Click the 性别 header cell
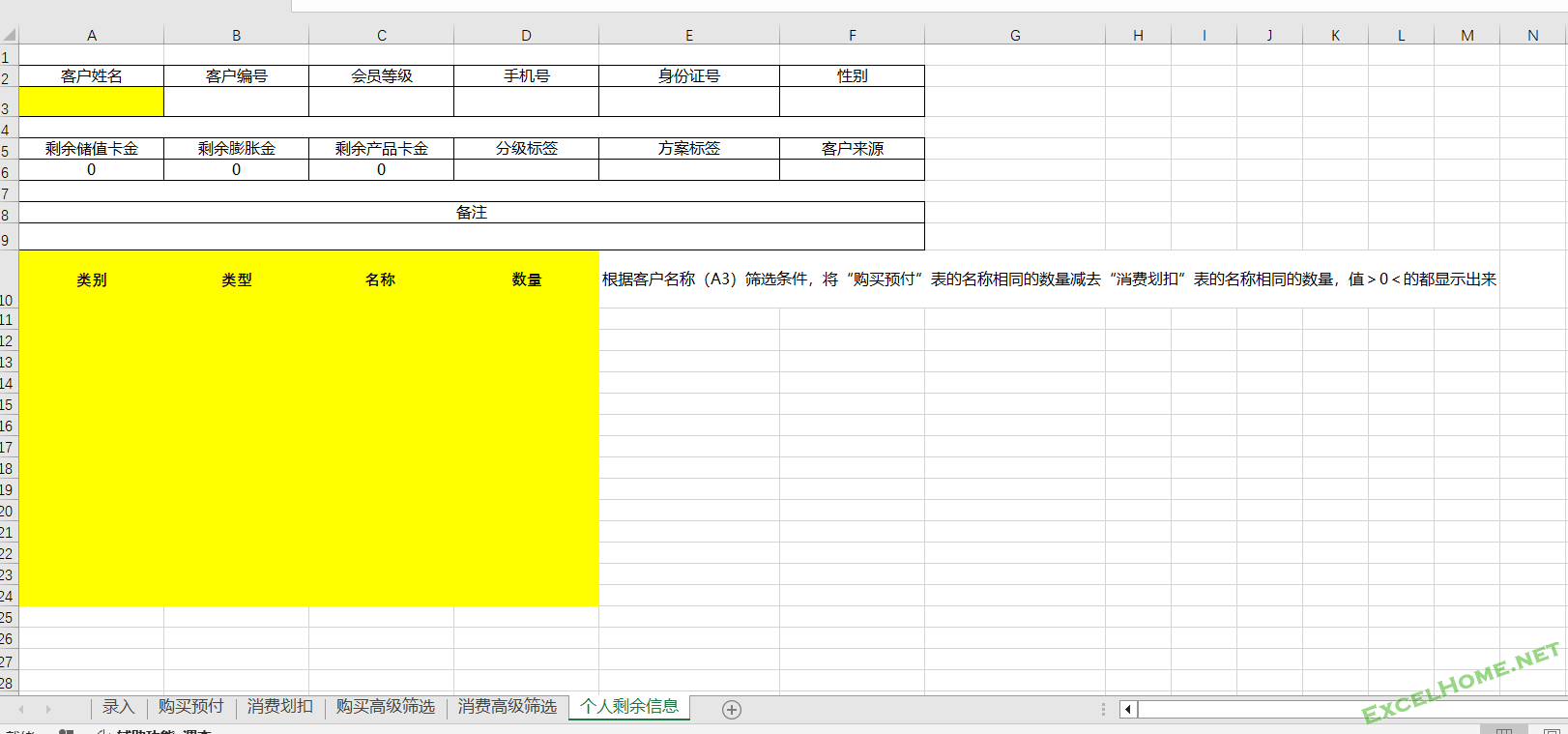The height and width of the screenshot is (734, 1568). pyautogui.click(x=853, y=76)
